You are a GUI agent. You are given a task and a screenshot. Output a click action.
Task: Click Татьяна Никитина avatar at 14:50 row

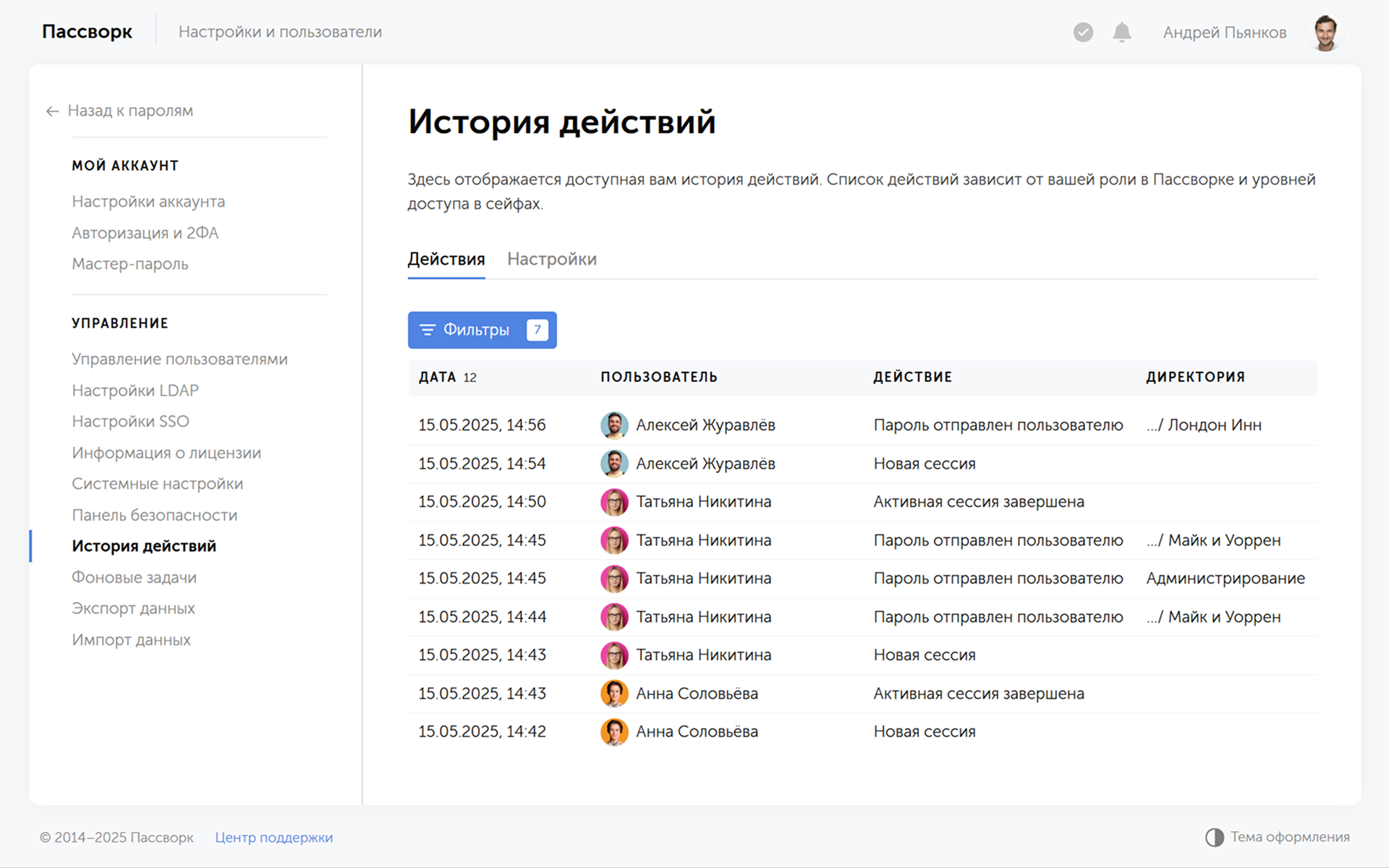[614, 502]
